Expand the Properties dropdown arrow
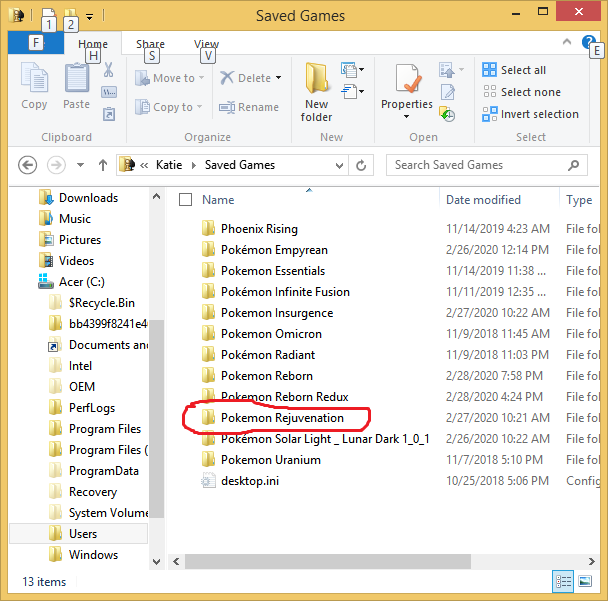The image size is (608, 601). (406, 116)
